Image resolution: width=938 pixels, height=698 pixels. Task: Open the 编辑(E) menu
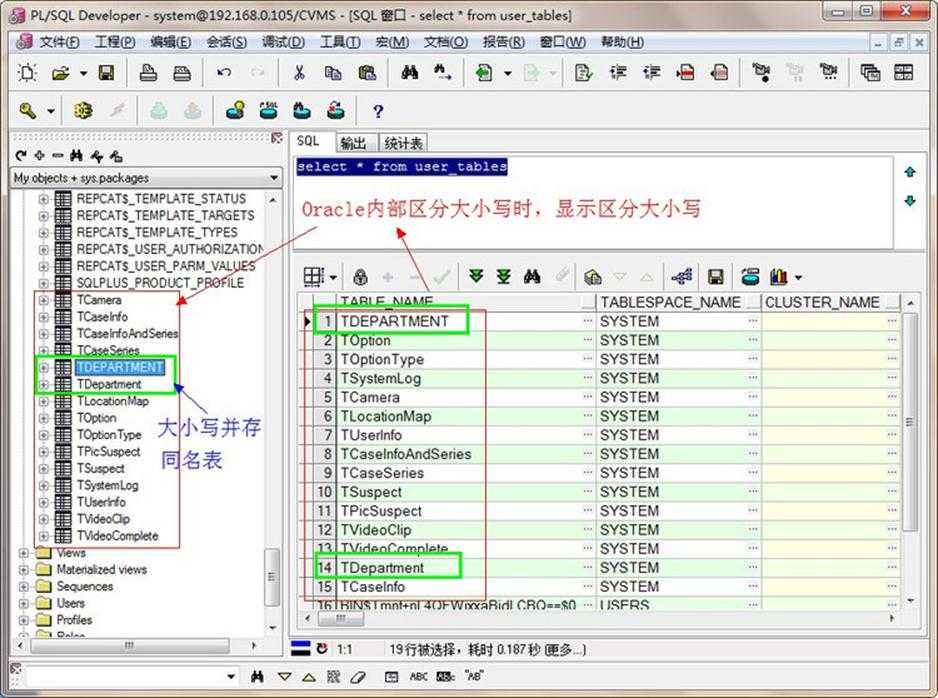170,42
